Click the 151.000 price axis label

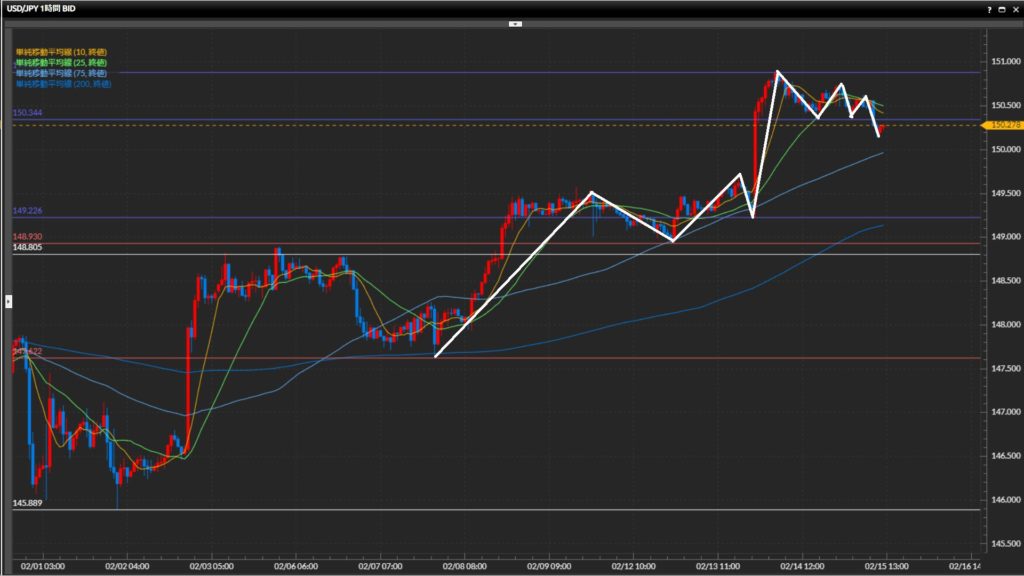1002,62
